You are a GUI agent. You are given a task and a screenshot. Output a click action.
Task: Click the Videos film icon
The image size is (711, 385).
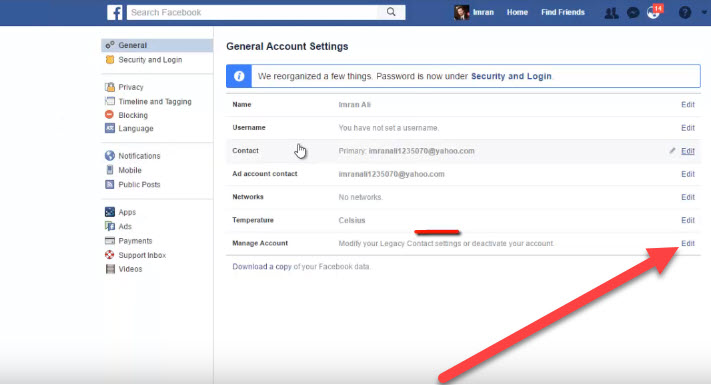point(110,269)
